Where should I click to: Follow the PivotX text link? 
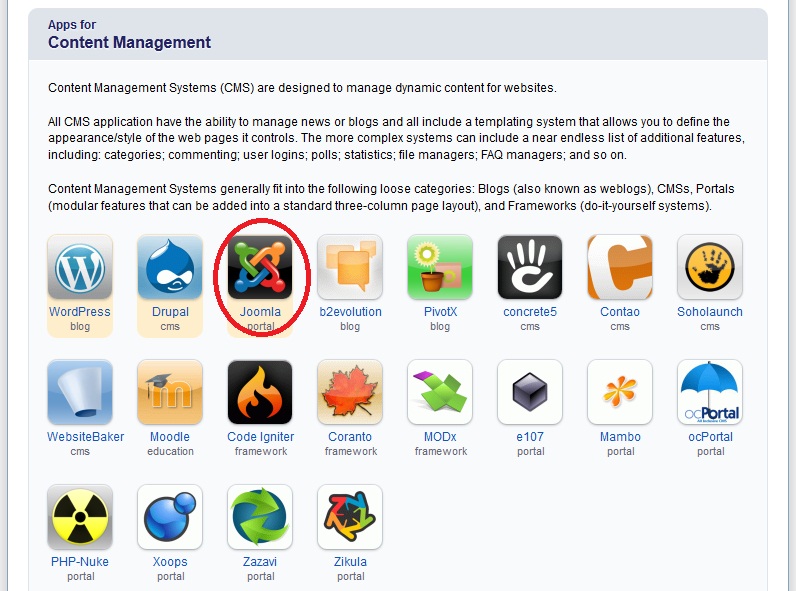point(440,312)
